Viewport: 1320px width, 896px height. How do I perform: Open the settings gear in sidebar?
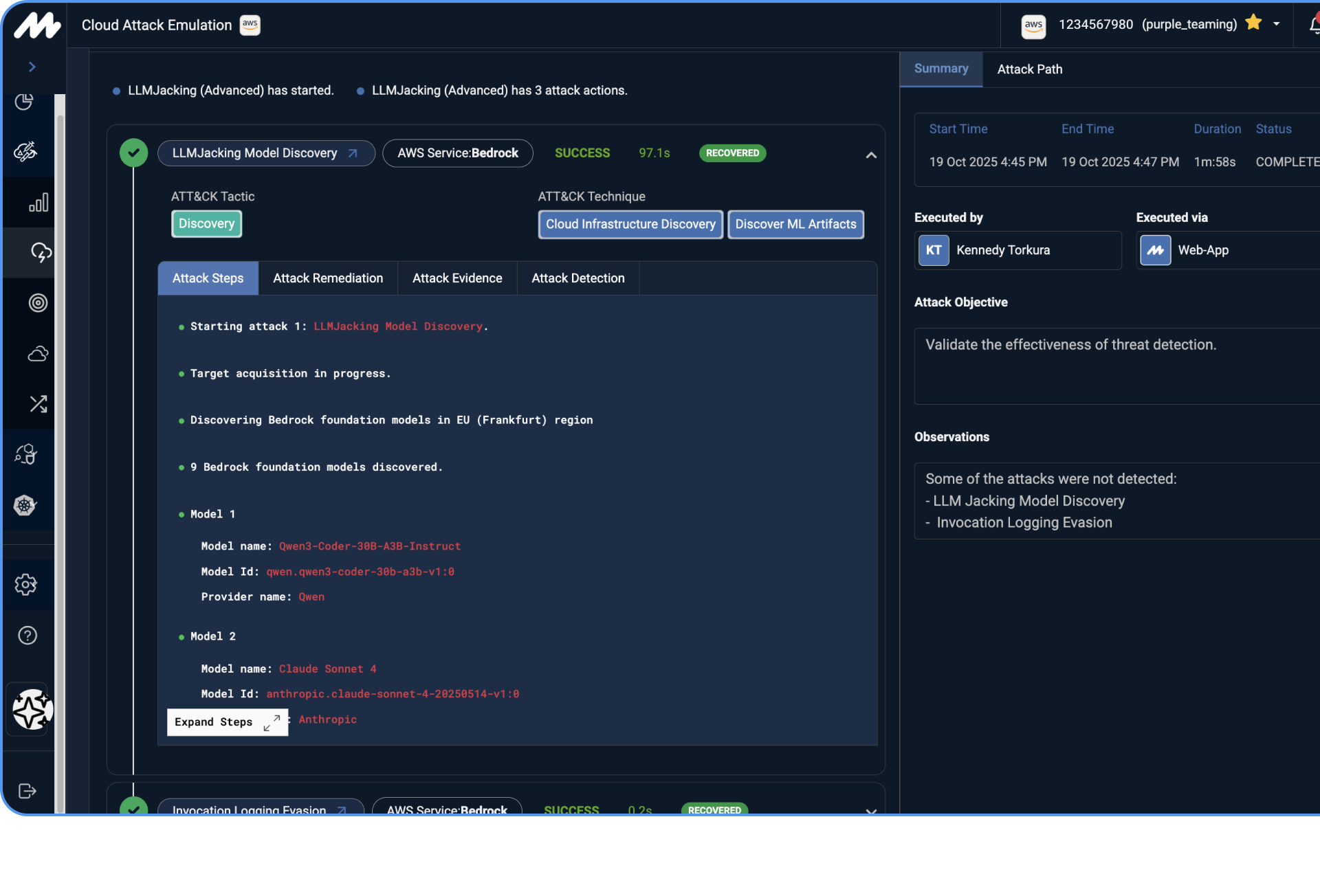pos(25,585)
